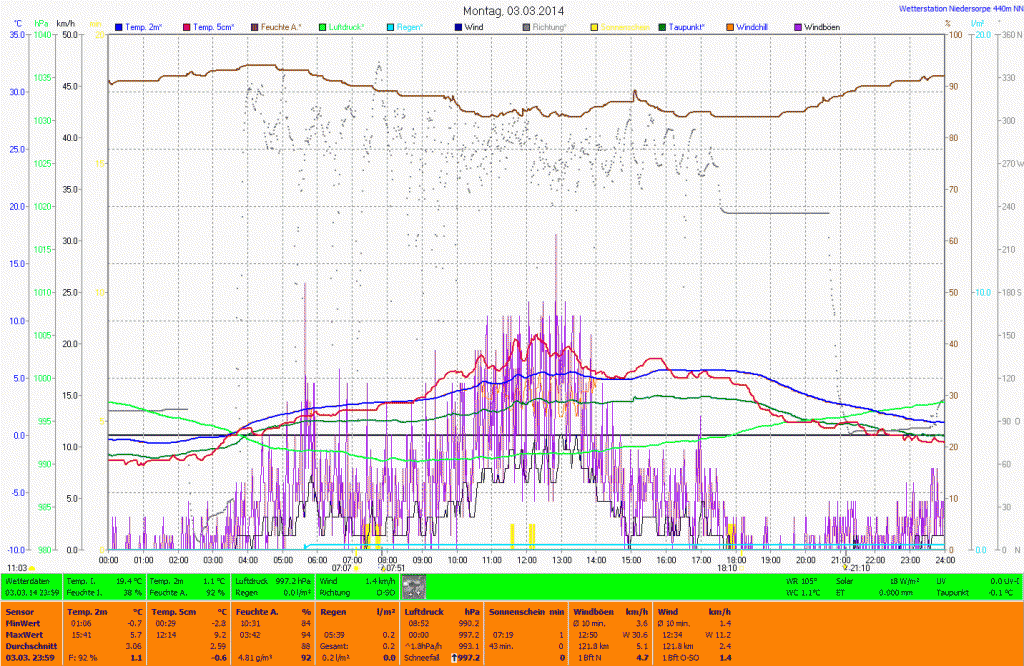This screenshot has height=666, width=1024.
Task: Select the dark blue Wind legend square
Action: (458, 25)
